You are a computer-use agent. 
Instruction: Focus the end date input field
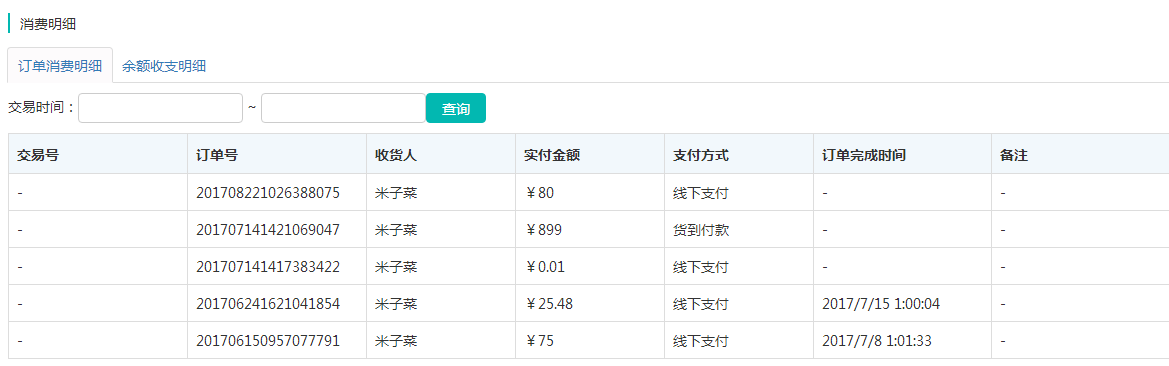click(343, 108)
